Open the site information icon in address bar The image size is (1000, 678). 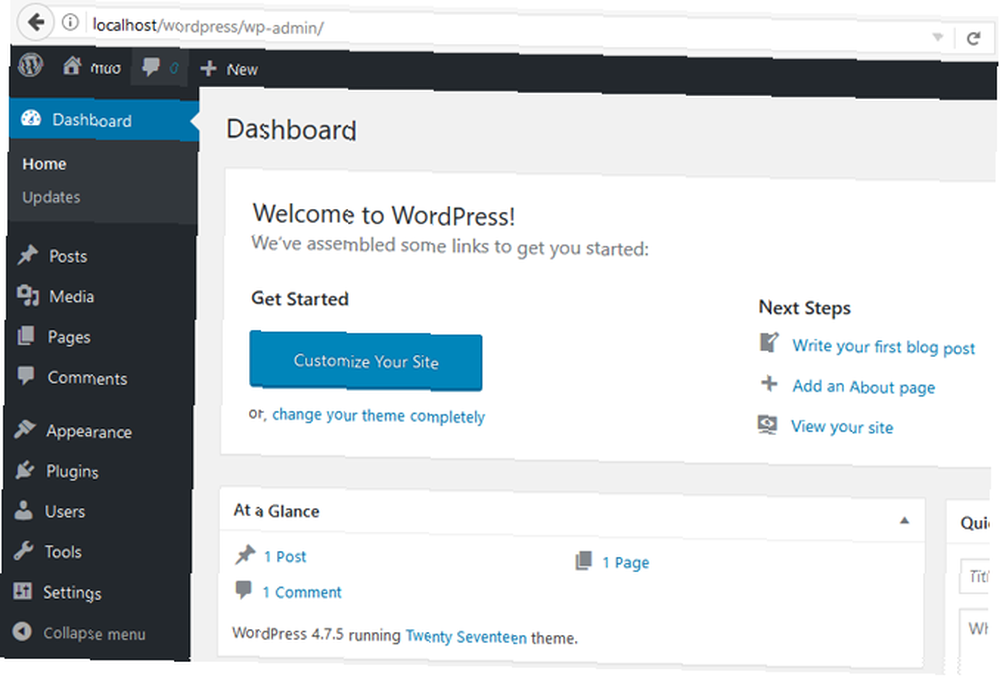[70, 23]
